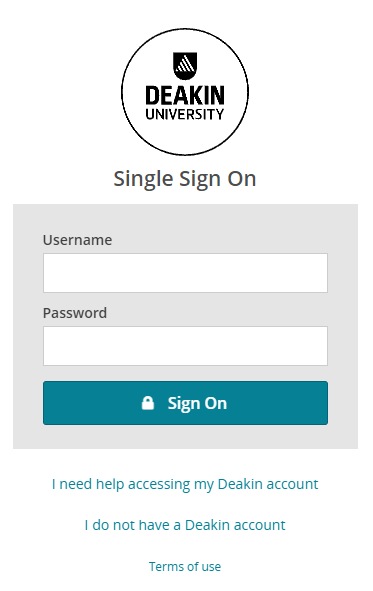Click the white stripes inside the shield emblem
Image resolution: width=373 pixels, height=591 pixels.
pos(185,64)
